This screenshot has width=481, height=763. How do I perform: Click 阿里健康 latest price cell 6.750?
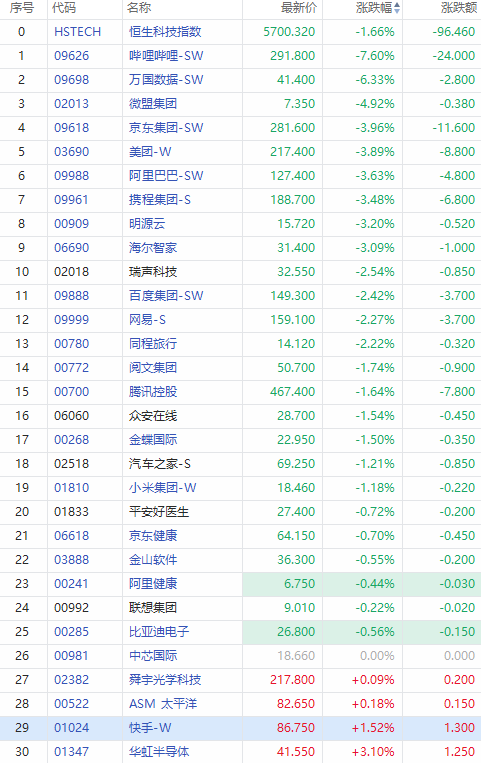click(299, 584)
